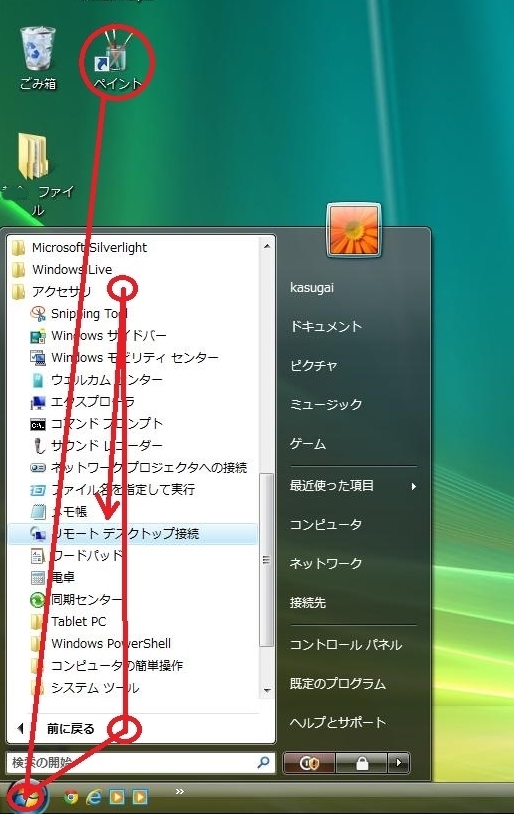Launch last quick launch media icon
Image resolution: width=514 pixels, height=814 pixels.
(140, 796)
